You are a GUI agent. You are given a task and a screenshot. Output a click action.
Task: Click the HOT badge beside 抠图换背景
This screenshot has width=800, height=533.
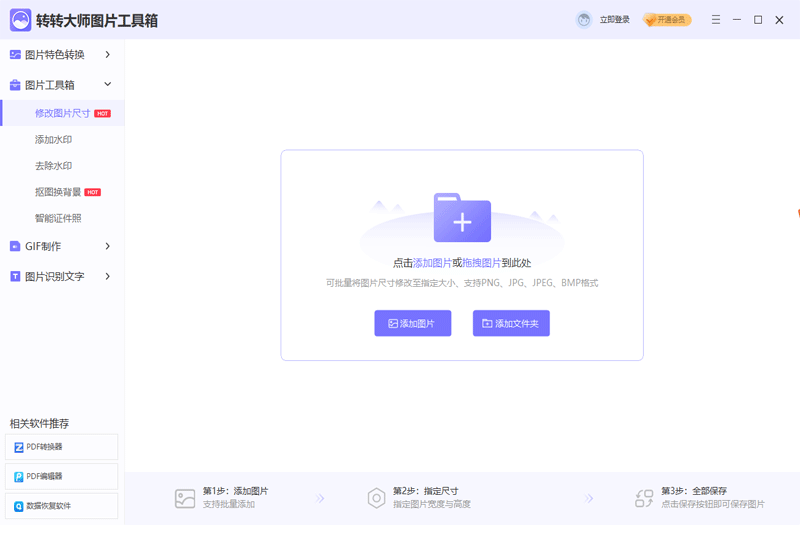92,192
